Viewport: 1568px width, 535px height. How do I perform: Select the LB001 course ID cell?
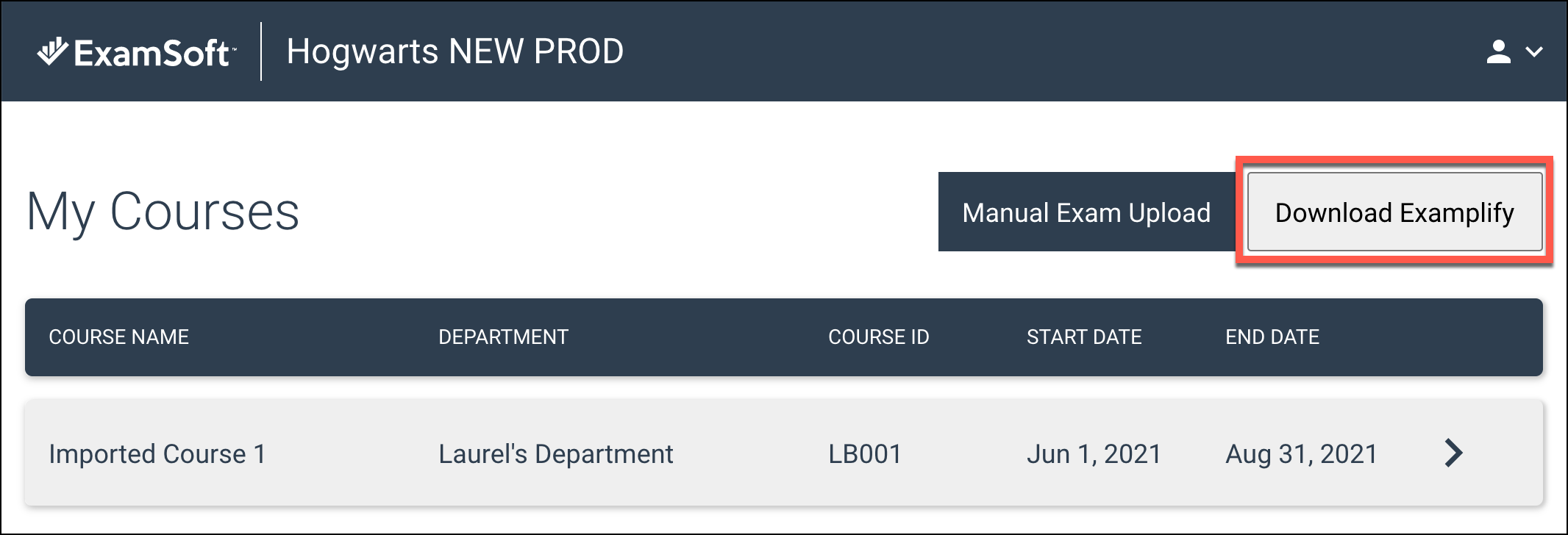[865, 454]
